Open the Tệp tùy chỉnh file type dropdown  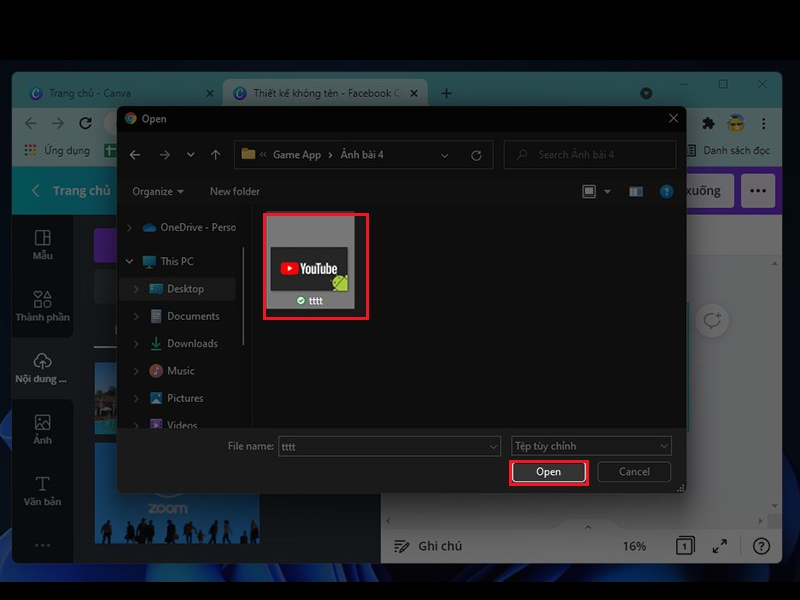coord(590,446)
